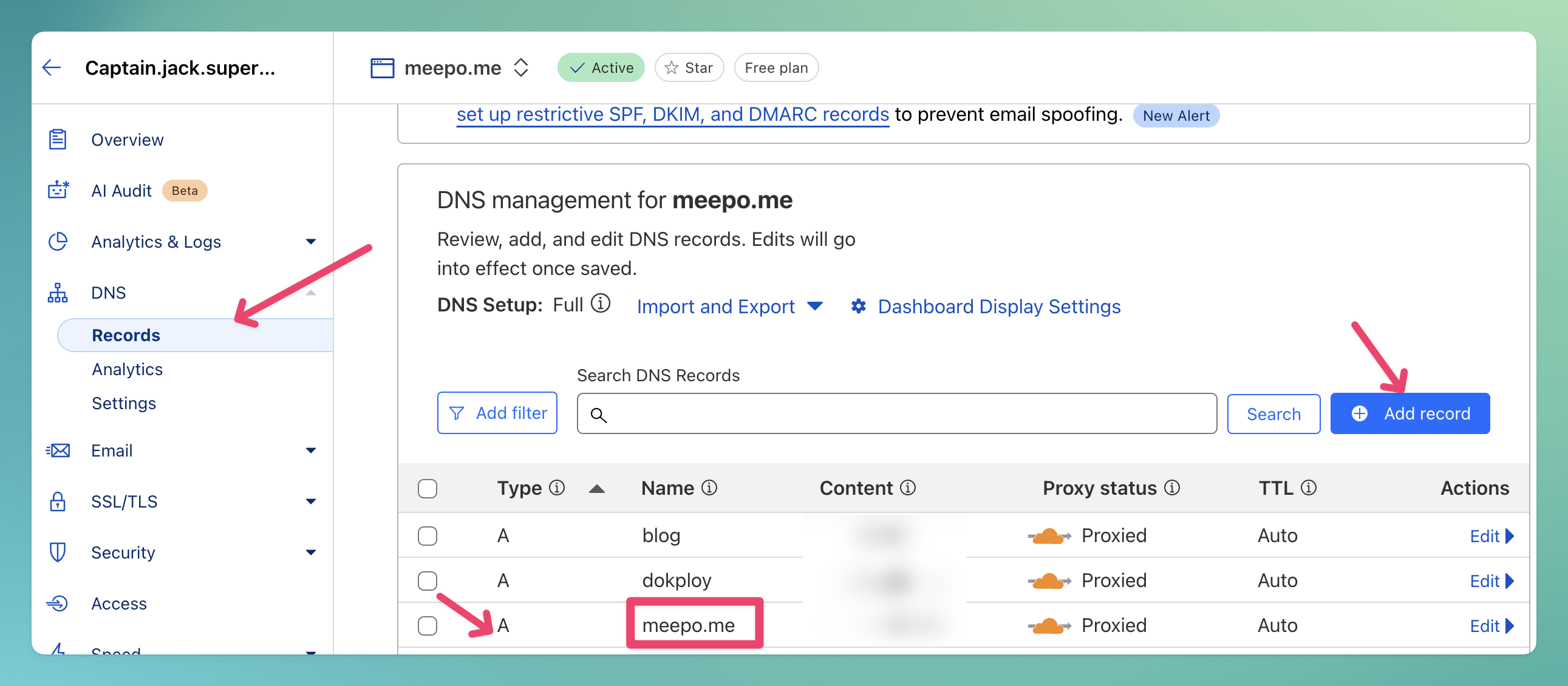Screen dimensions: 1568x686
Task: Click the Overview document icon
Action: (x=58, y=140)
